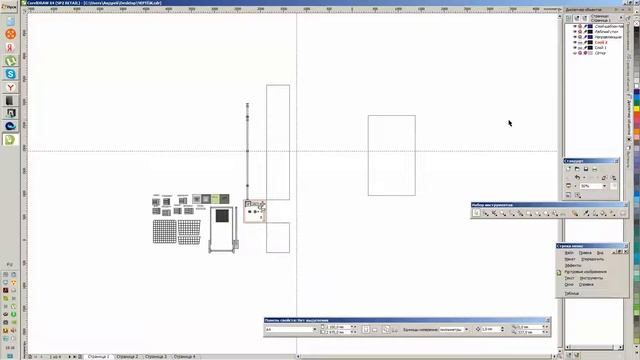Click uTorrent icon in left dock
The height and width of the screenshot is (360, 640).
[x=11, y=61]
